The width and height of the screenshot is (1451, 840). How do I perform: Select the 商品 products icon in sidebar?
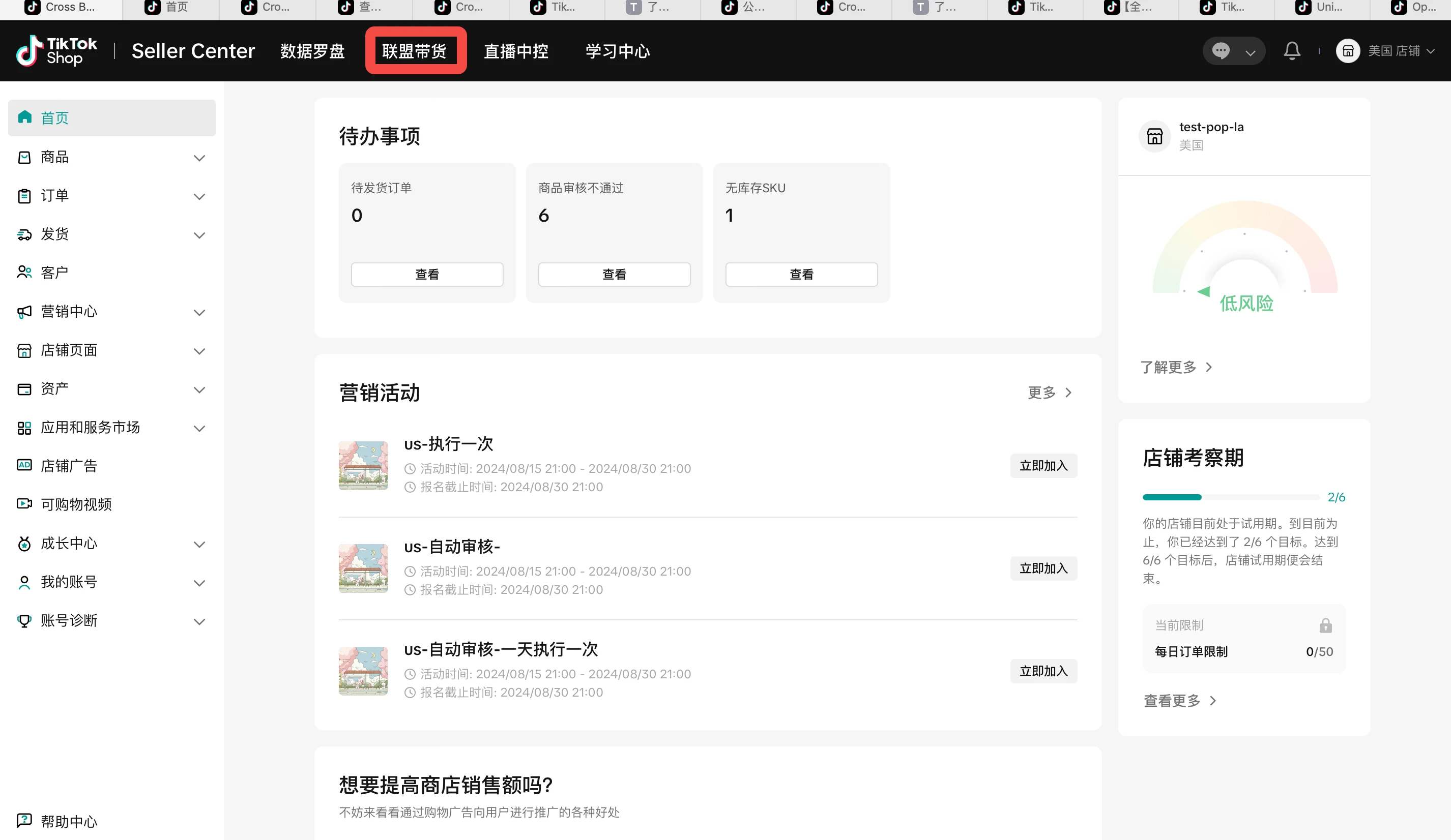coord(23,157)
